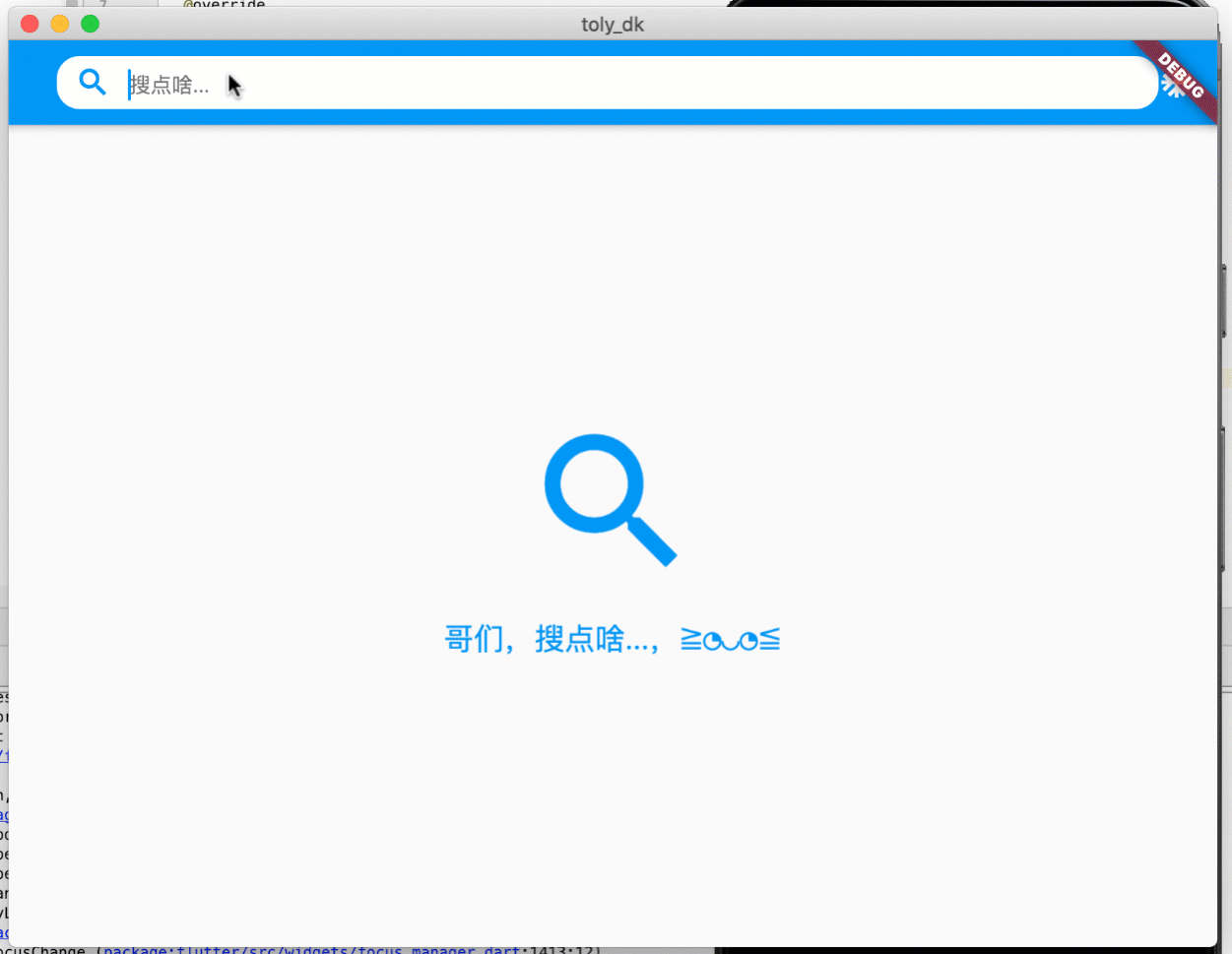
Task: Click the yellow minimize button of the window
Action: tap(58, 23)
